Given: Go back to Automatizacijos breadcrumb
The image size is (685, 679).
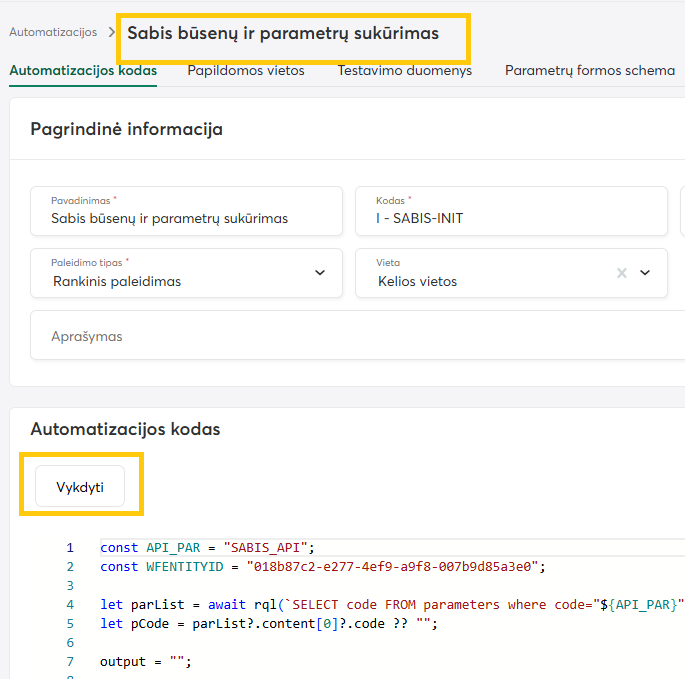Looking at the screenshot, I should tap(53, 32).
